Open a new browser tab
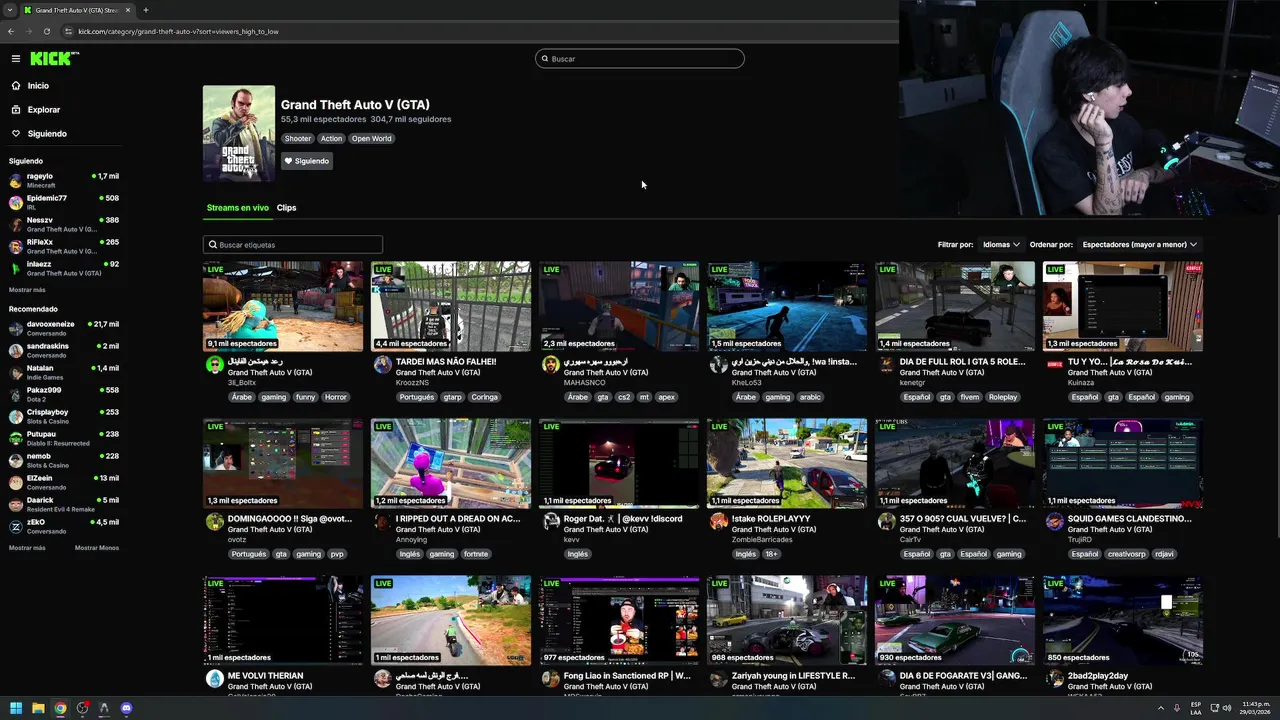The image size is (1280, 720). coord(145,10)
